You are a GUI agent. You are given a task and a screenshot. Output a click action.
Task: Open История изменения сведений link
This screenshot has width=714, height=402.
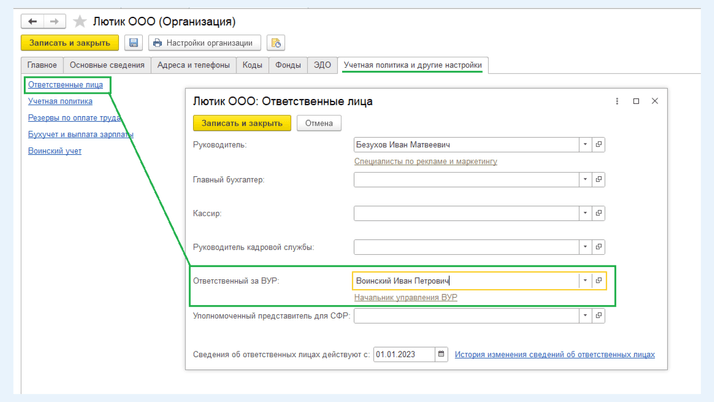pos(554,354)
